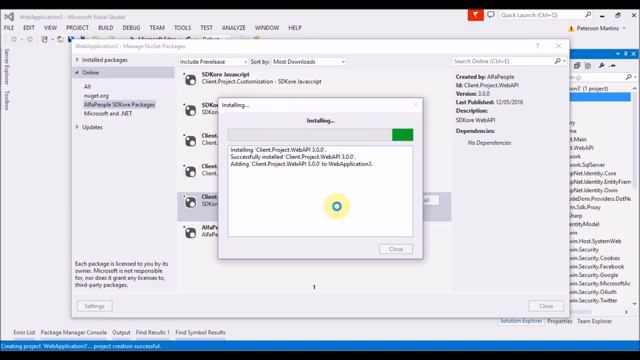The height and width of the screenshot is (360, 640).
Task: Select the All source under Online
Action: (x=87, y=87)
